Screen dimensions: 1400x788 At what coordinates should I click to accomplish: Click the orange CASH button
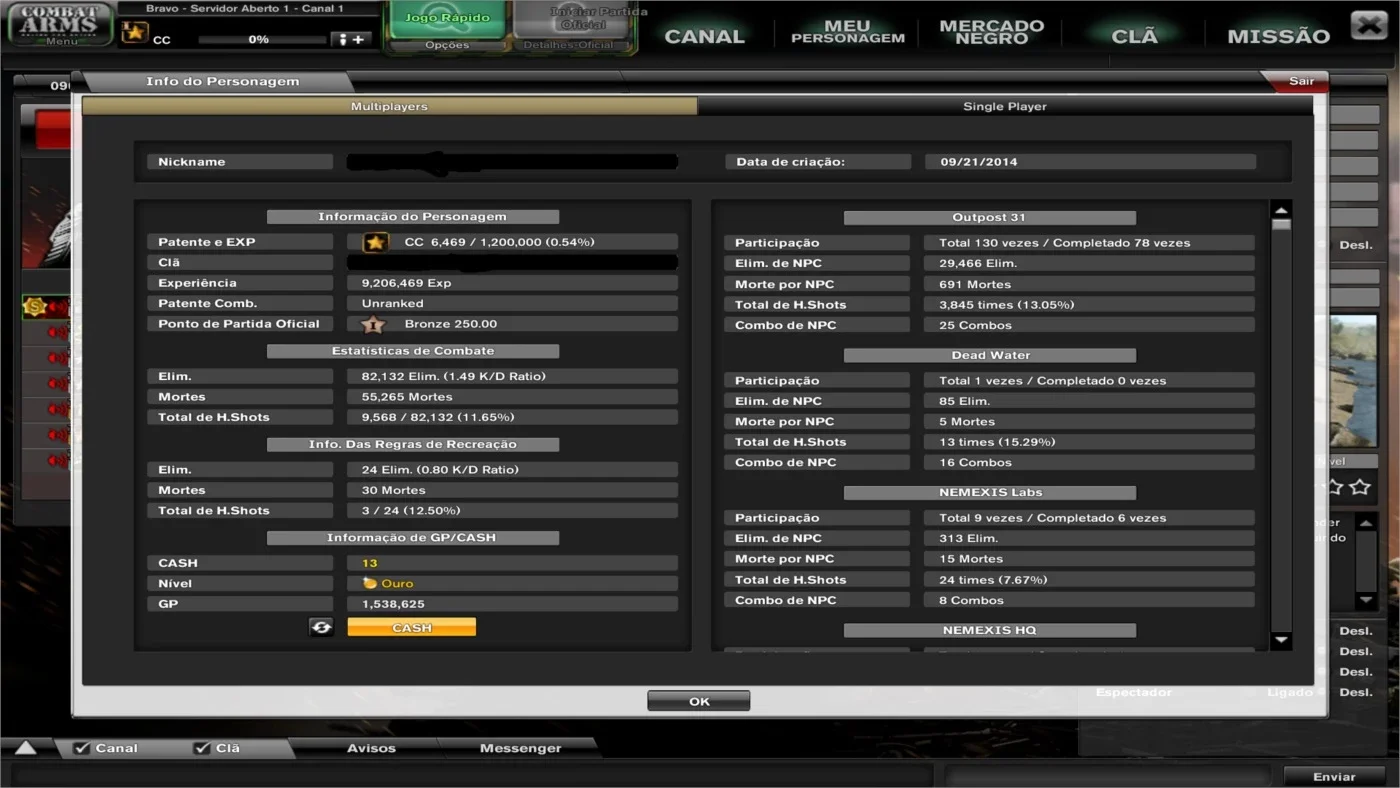click(411, 627)
